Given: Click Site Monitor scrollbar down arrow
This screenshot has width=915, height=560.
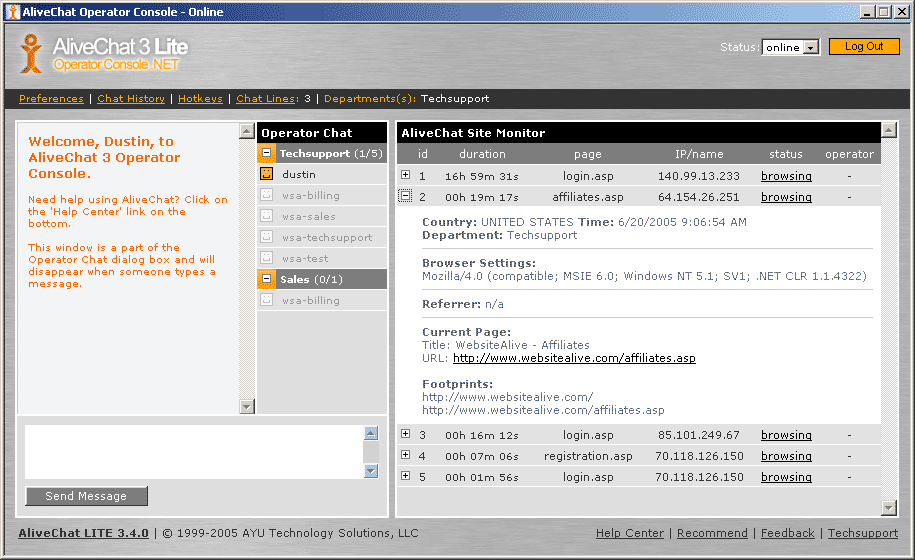Looking at the screenshot, I should click(889, 508).
